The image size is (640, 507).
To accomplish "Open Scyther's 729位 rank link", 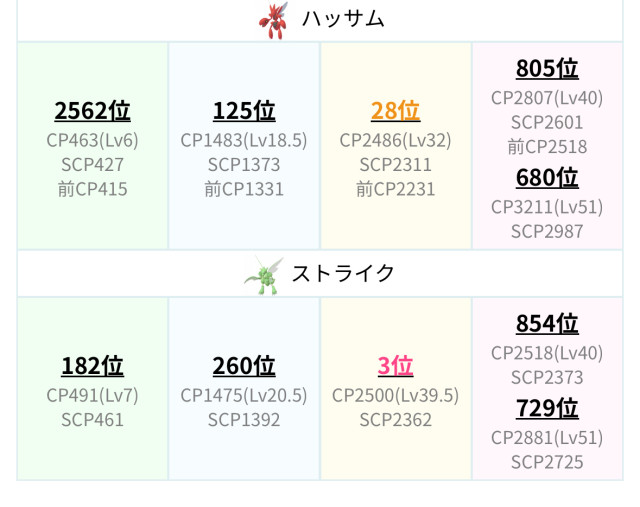I will coord(547,409).
